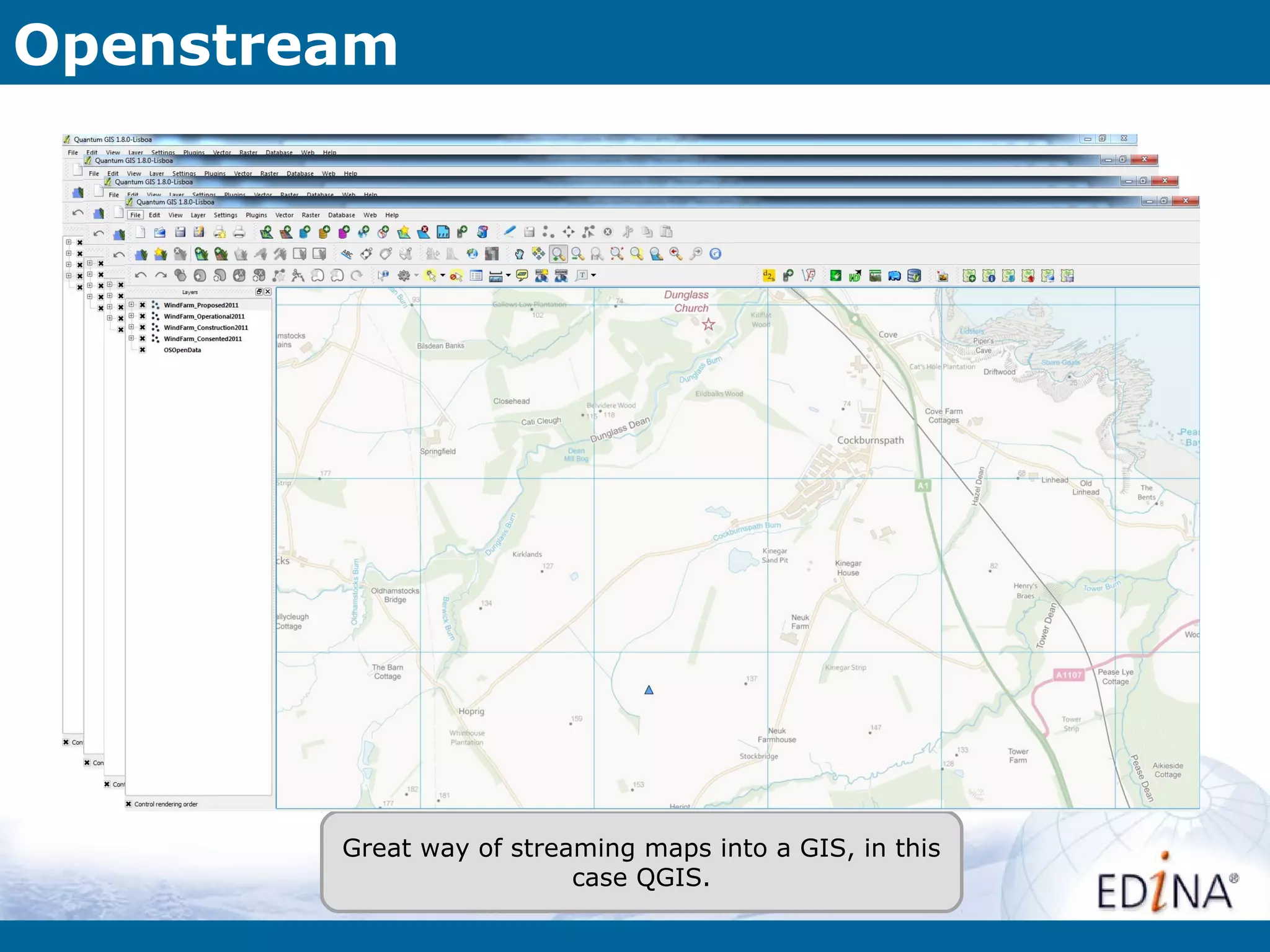Click the yellow d2s plugin icon

click(x=768, y=276)
